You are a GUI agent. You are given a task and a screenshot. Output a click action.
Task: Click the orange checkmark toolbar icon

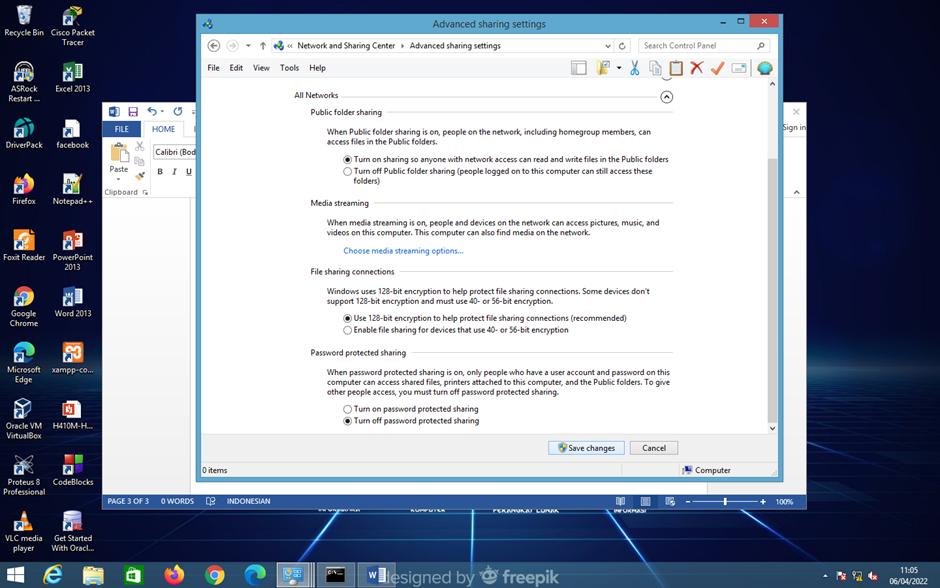point(718,68)
